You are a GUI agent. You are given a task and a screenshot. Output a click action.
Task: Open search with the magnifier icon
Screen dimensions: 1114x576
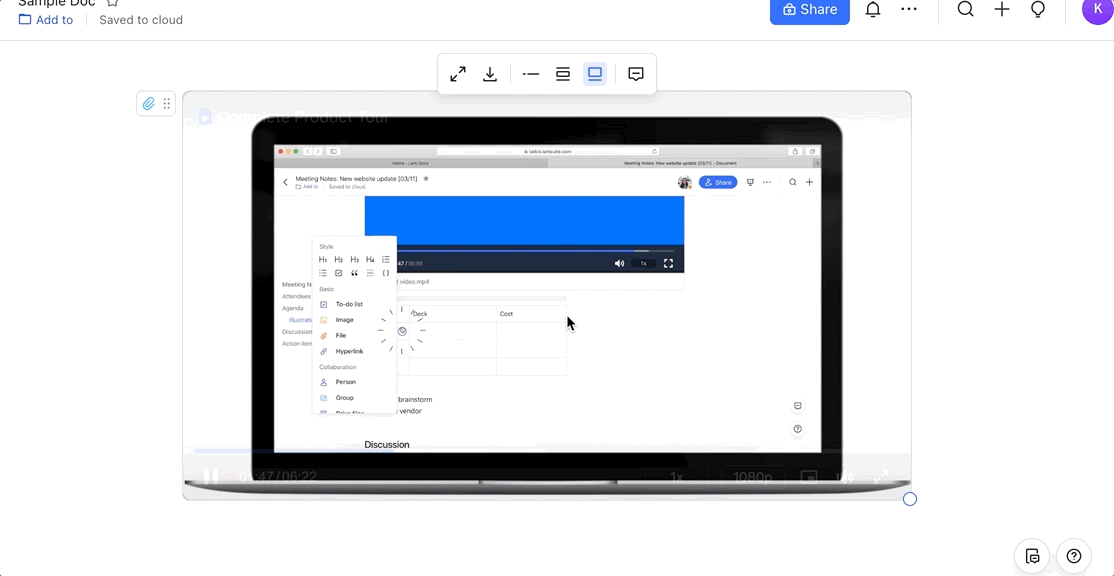[965, 9]
